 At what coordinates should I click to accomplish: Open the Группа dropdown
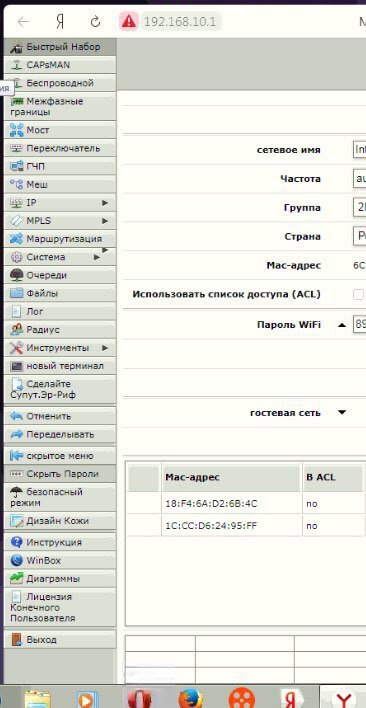[x=360, y=208]
